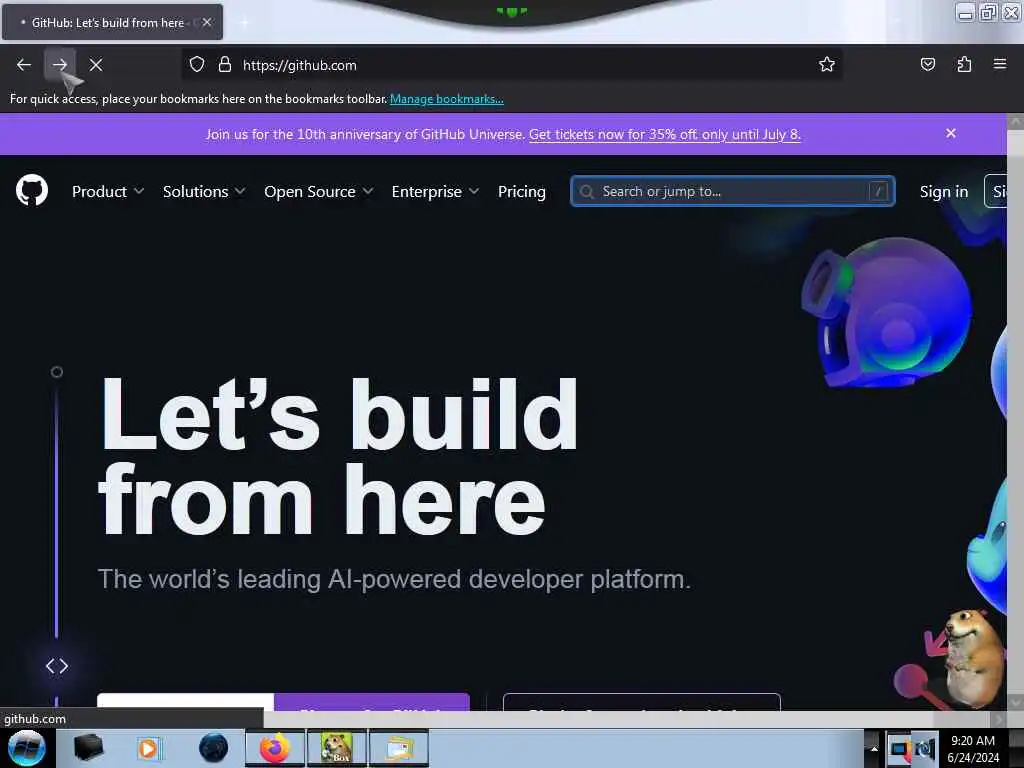Click the network monitor tray icon

(x=899, y=750)
